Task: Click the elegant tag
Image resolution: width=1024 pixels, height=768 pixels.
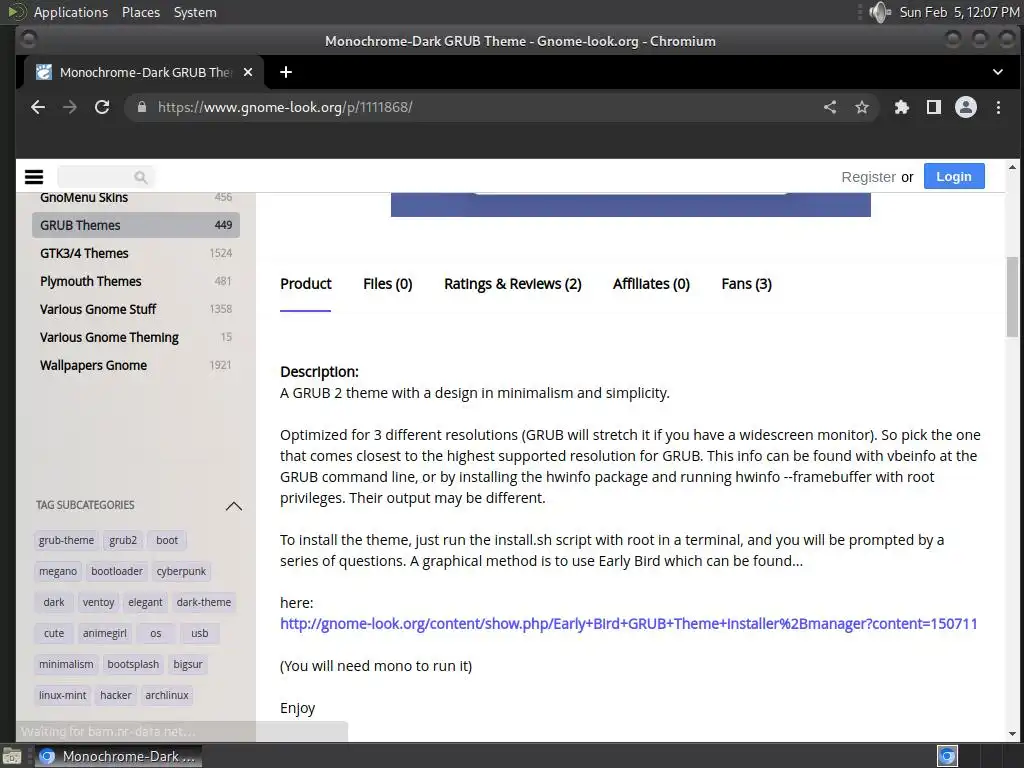Action: click(145, 602)
